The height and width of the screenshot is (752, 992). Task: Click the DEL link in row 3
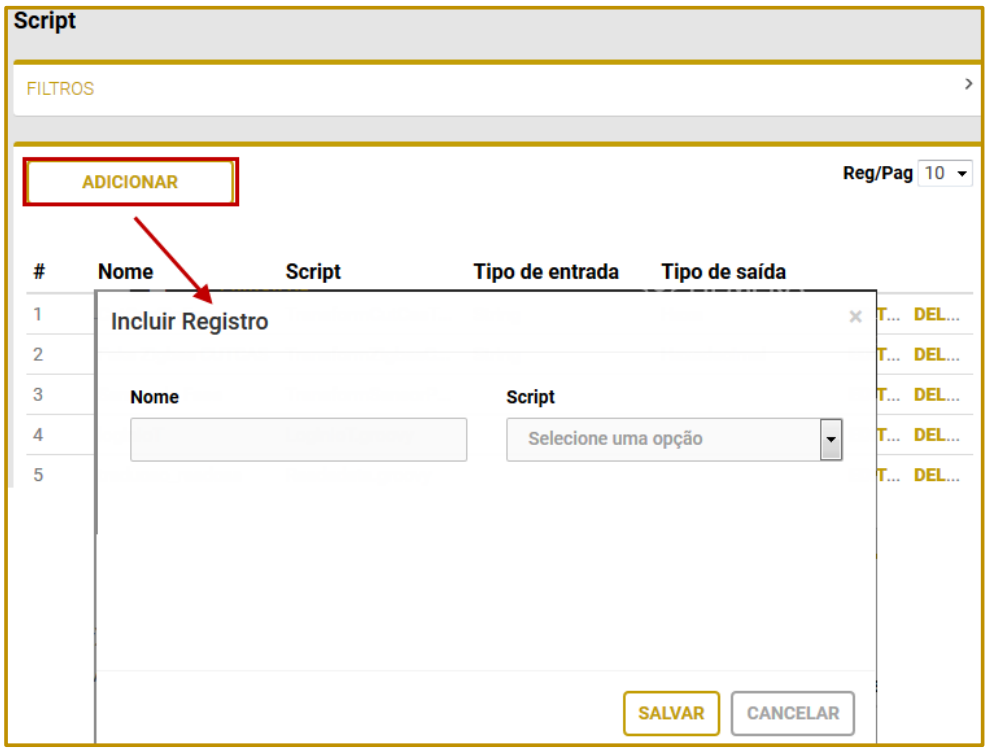pyautogui.click(x=936, y=395)
